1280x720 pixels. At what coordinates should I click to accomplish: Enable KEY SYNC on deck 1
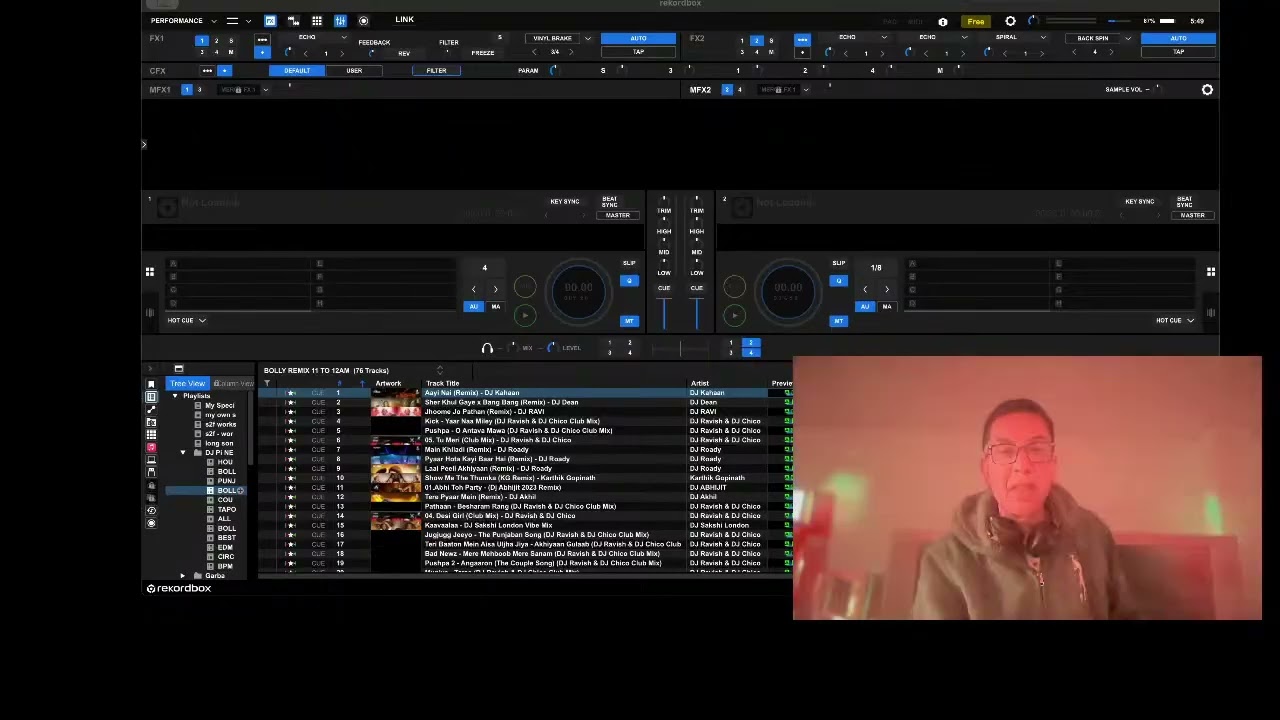(x=565, y=202)
